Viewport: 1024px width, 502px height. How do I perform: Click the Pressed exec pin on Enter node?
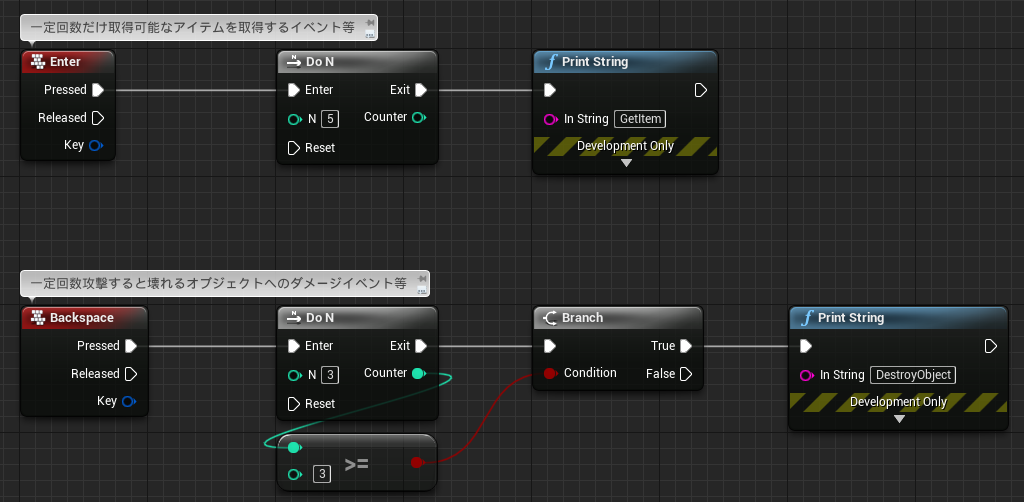[x=97, y=89]
